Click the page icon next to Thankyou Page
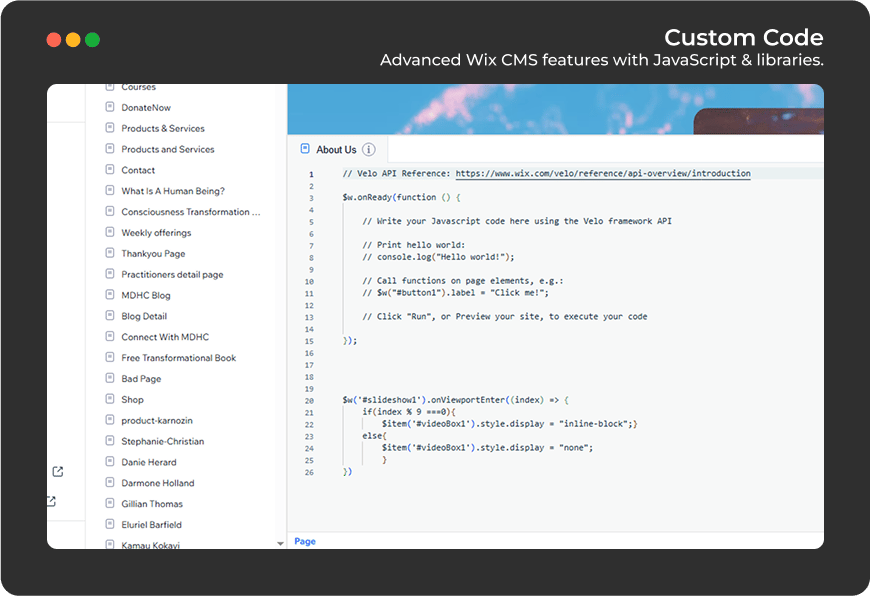 [110, 253]
